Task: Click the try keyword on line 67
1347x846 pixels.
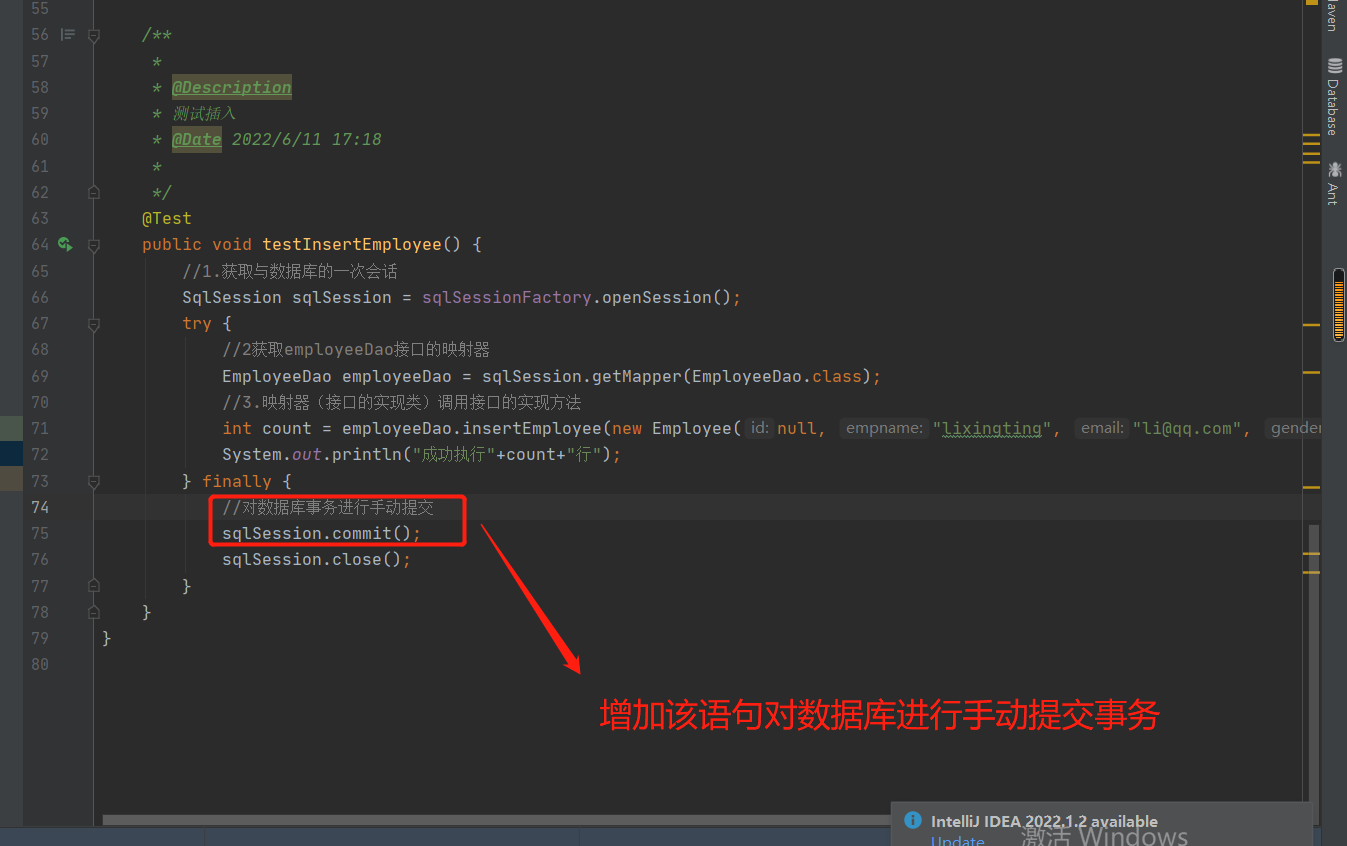Action: click(197, 323)
